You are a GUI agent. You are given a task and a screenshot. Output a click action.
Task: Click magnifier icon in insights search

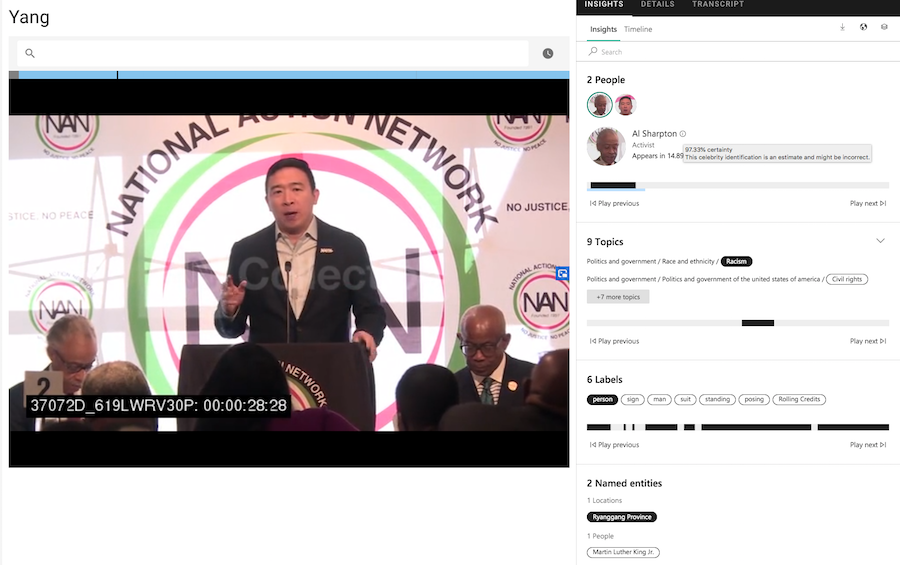pyautogui.click(x=593, y=51)
